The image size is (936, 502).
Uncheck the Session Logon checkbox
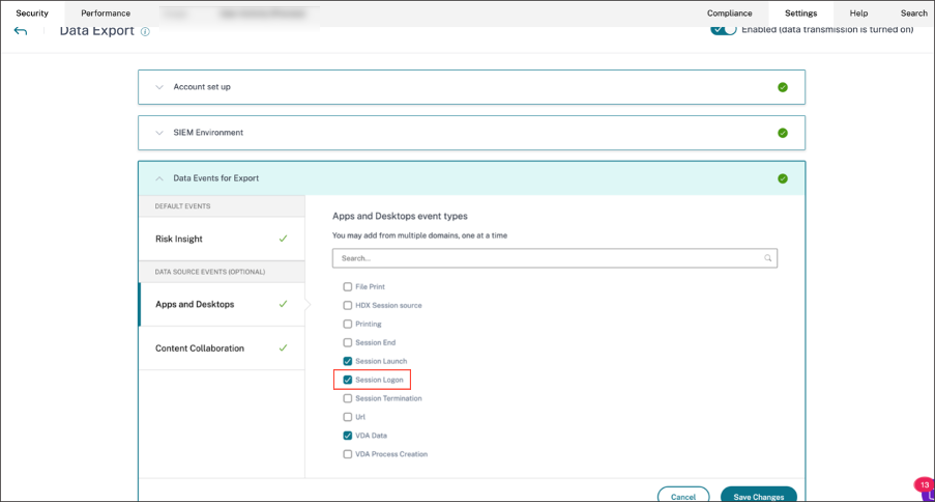click(347, 380)
